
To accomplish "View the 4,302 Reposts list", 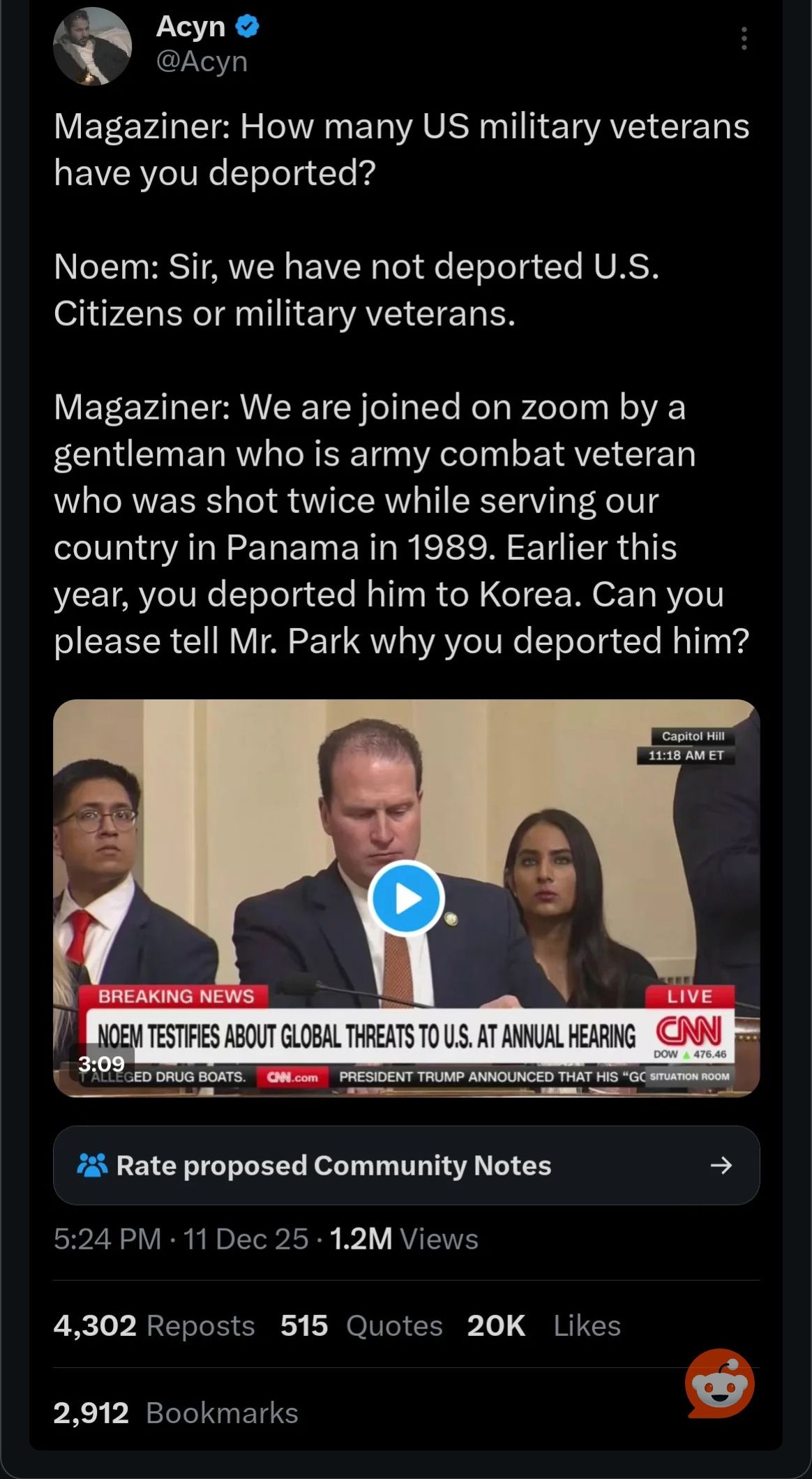I will click(154, 1325).
